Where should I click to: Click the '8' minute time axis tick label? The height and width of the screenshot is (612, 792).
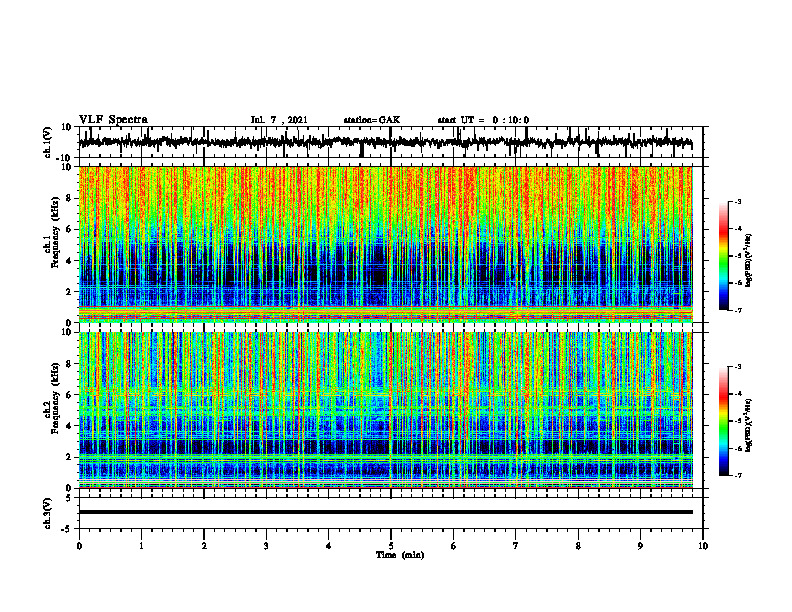pyautogui.click(x=578, y=546)
